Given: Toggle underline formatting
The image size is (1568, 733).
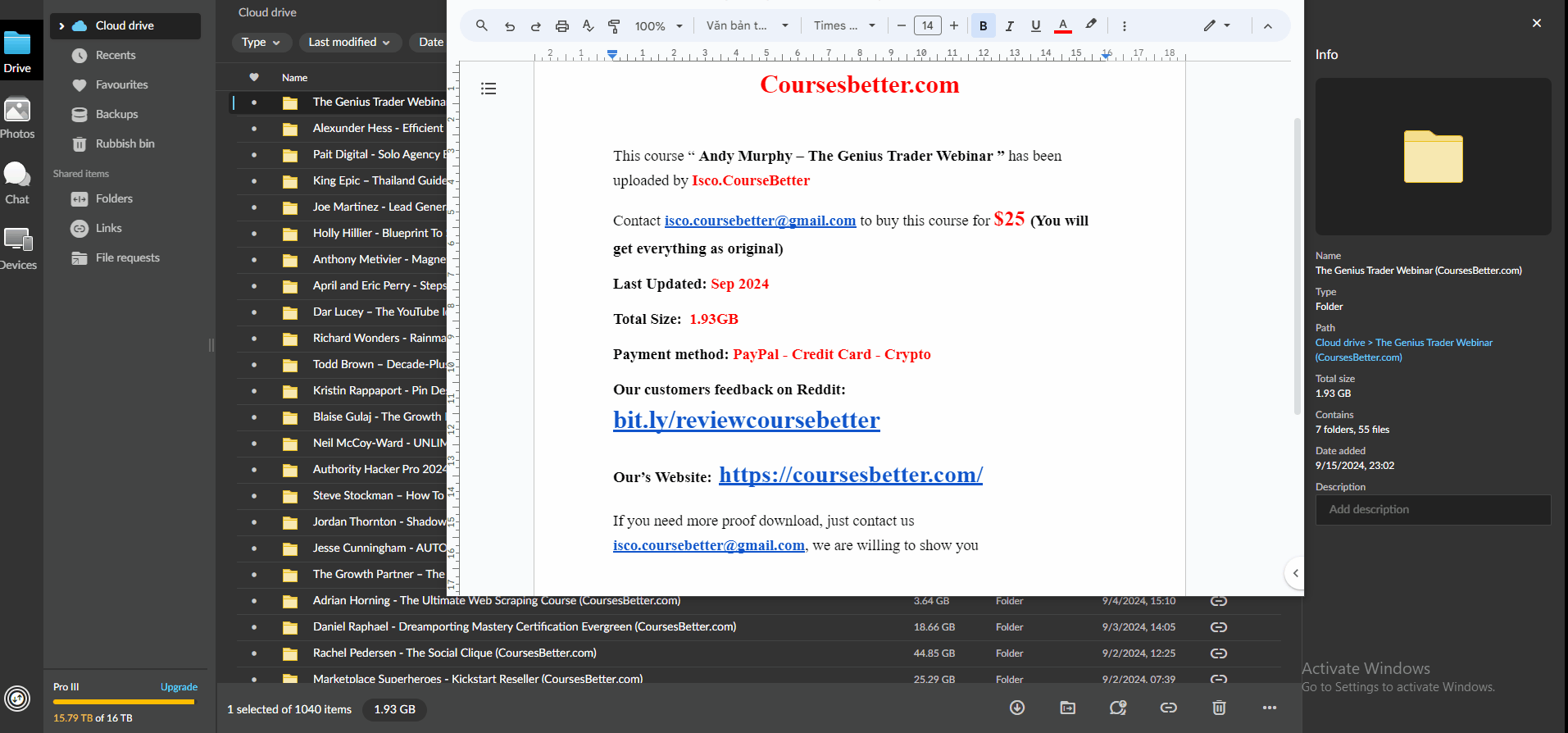Looking at the screenshot, I should pos(1036,26).
